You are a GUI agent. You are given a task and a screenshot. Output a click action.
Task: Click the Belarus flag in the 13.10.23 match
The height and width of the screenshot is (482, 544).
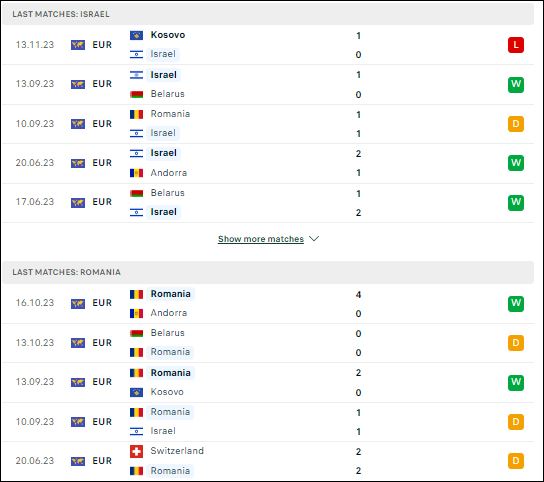click(136, 333)
